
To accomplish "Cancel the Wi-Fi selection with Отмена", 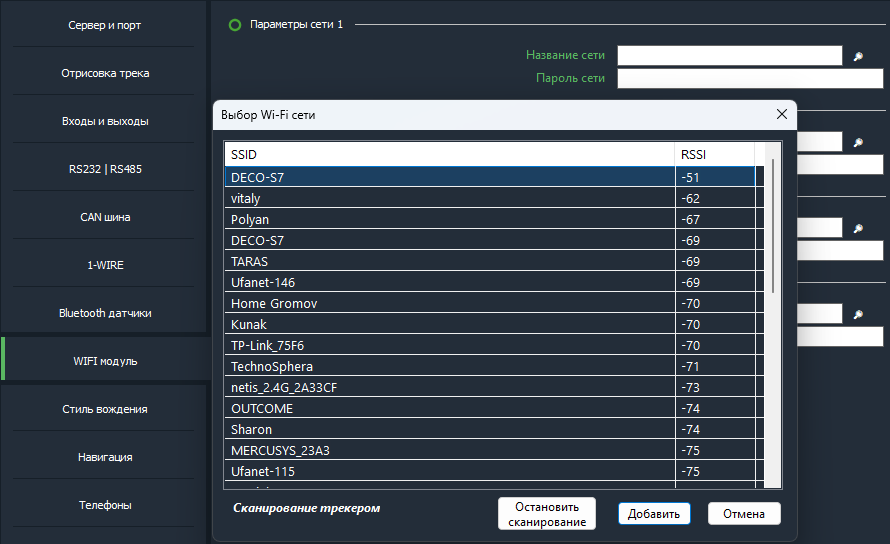I will (744, 514).
